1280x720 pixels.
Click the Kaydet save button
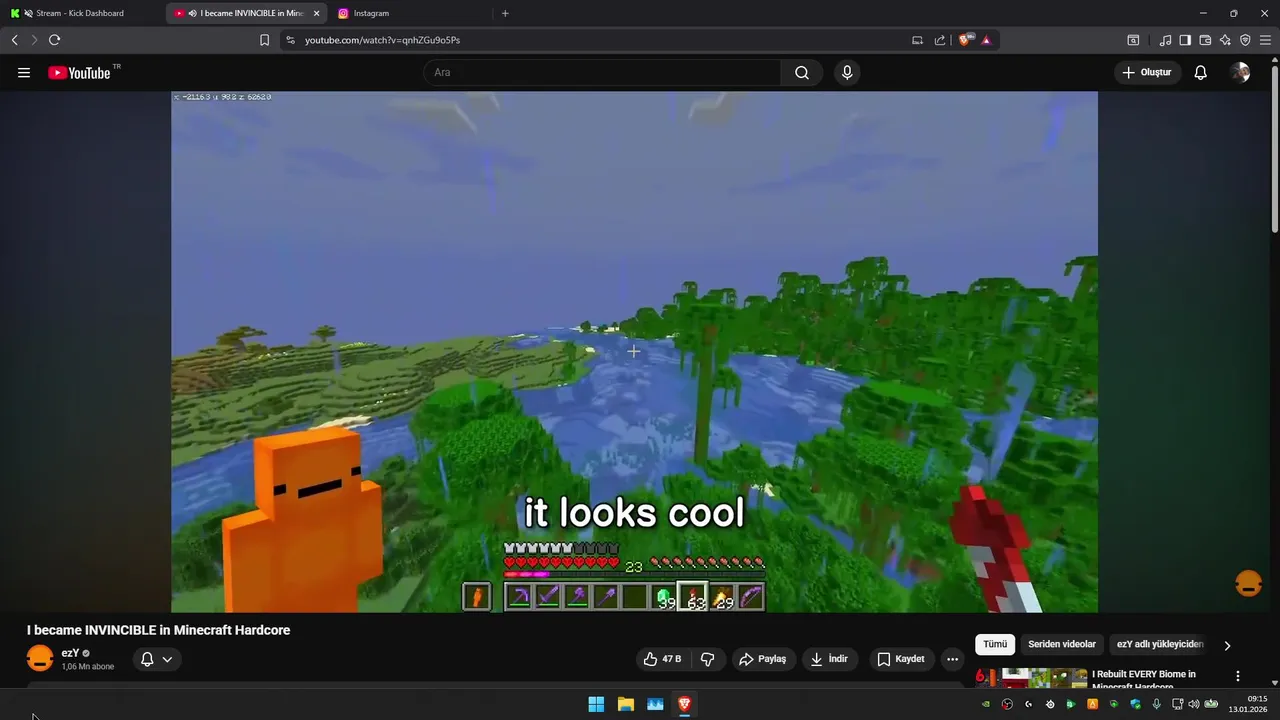tap(900, 659)
